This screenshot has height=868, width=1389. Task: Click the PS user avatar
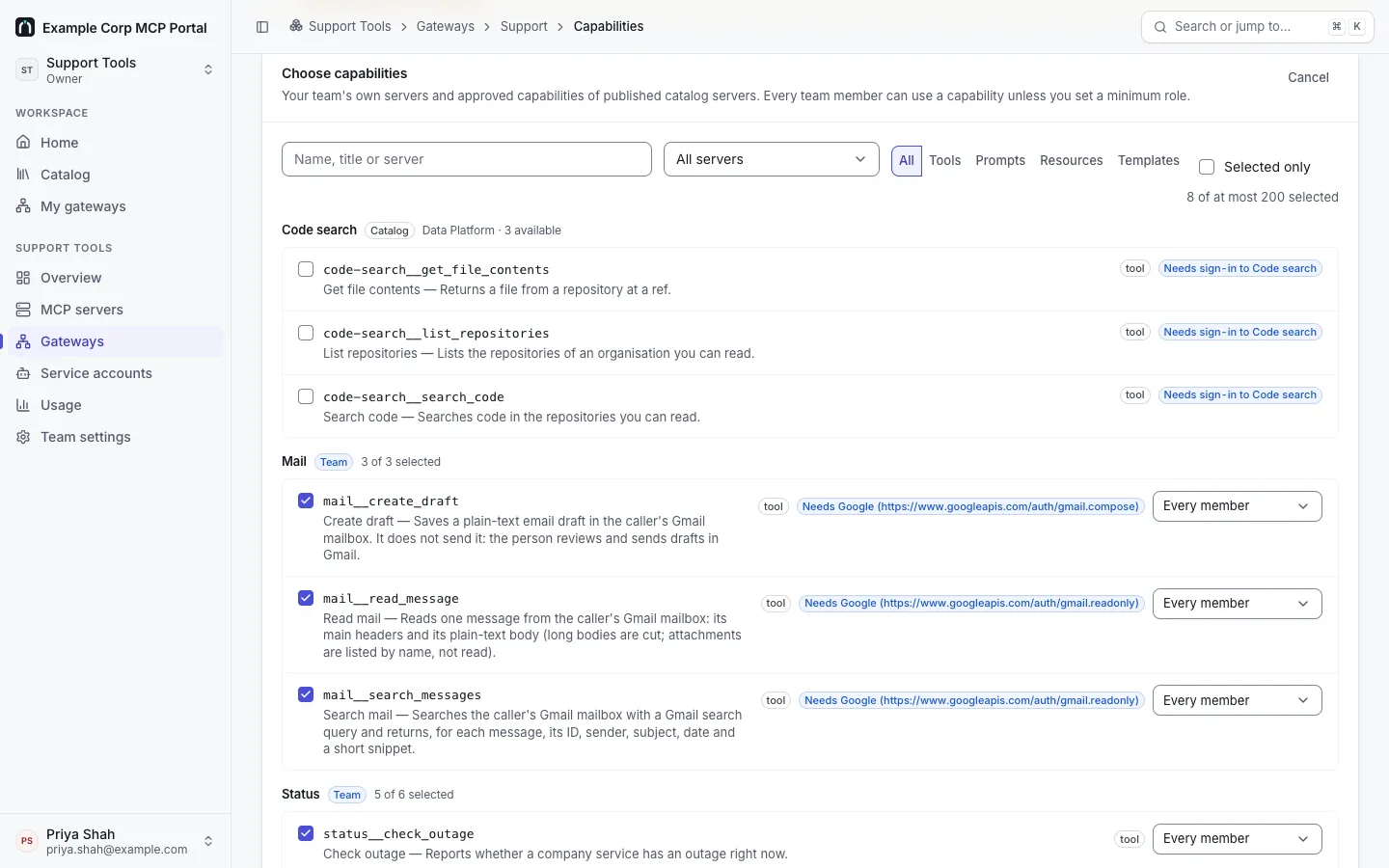point(27,841)
